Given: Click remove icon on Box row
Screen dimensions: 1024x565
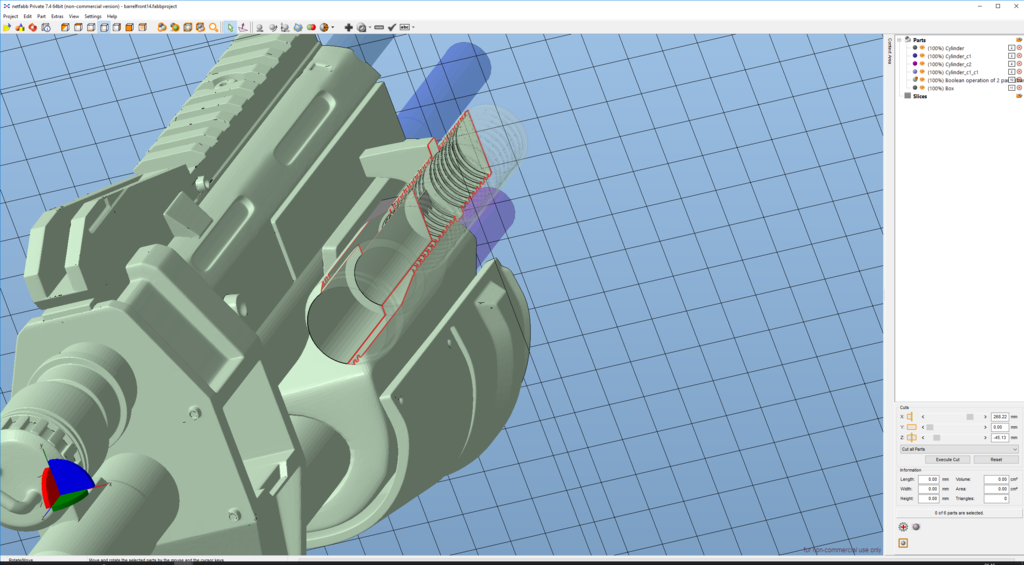Looking at the screenshot, I should [1019, 88].
